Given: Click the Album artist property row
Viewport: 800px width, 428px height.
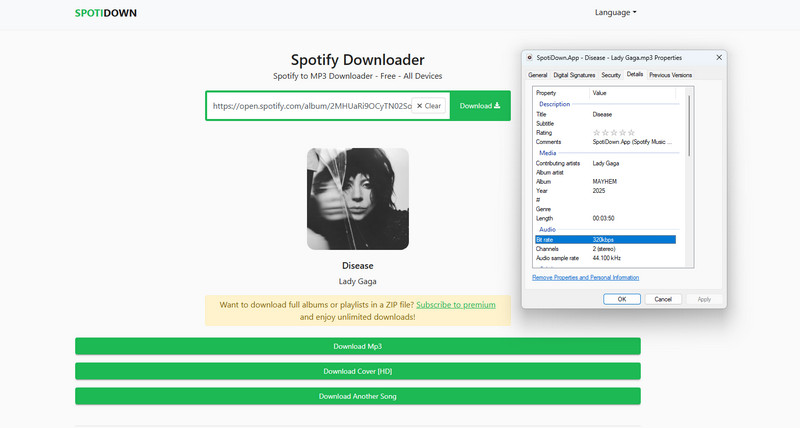Looking at the screenshot, I should click(x=606, y=172).
